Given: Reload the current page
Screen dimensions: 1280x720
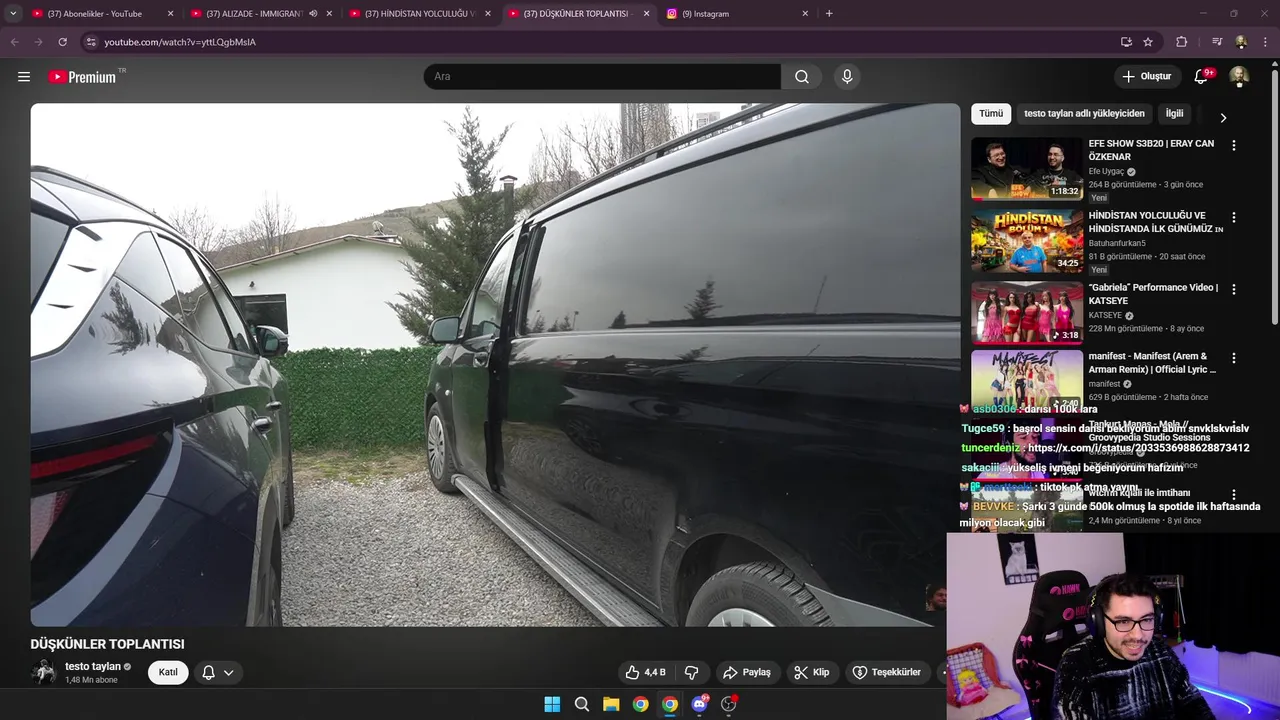Looking at the screenshot, I should click(x=62, y=42).
